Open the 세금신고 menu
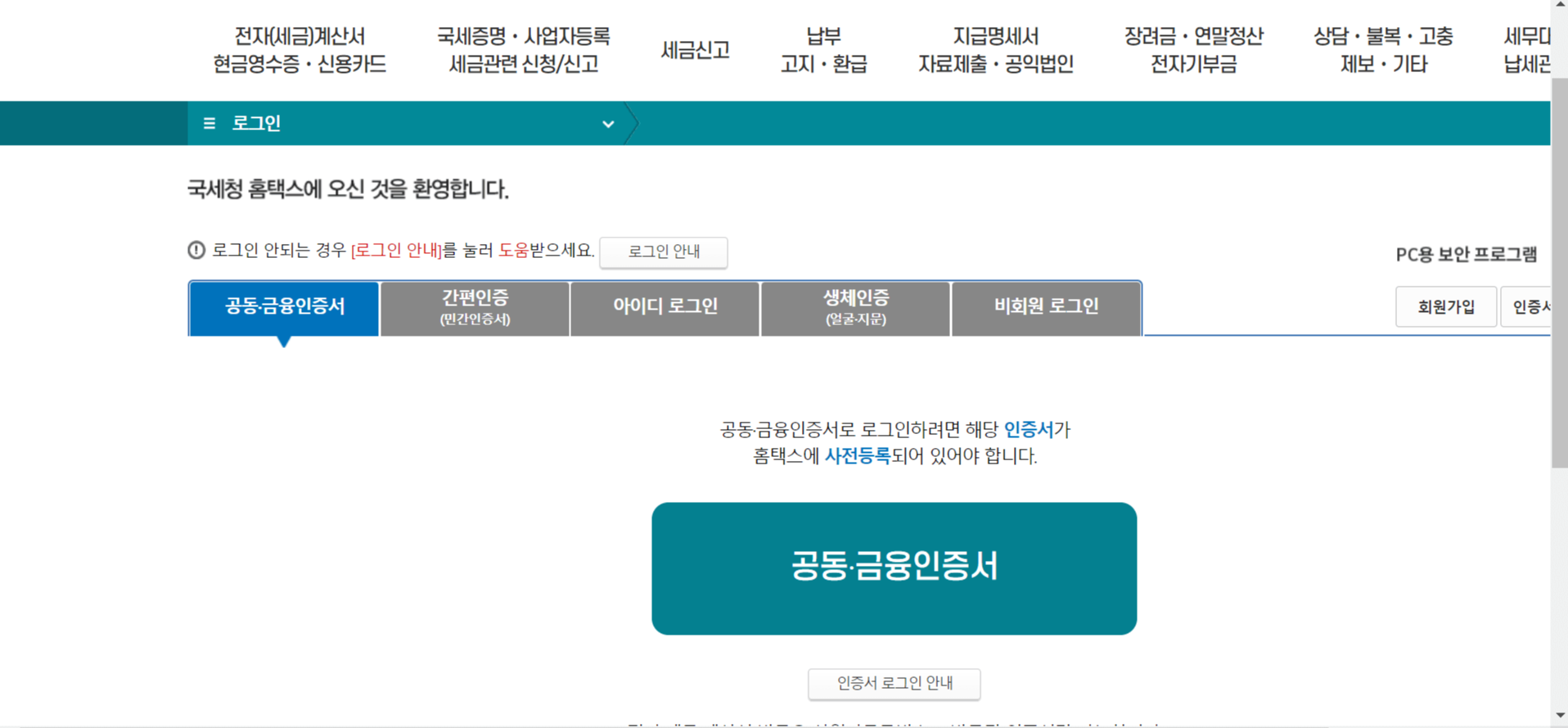The height and width of the screenshot is (728, 1568). click(695, 50)
